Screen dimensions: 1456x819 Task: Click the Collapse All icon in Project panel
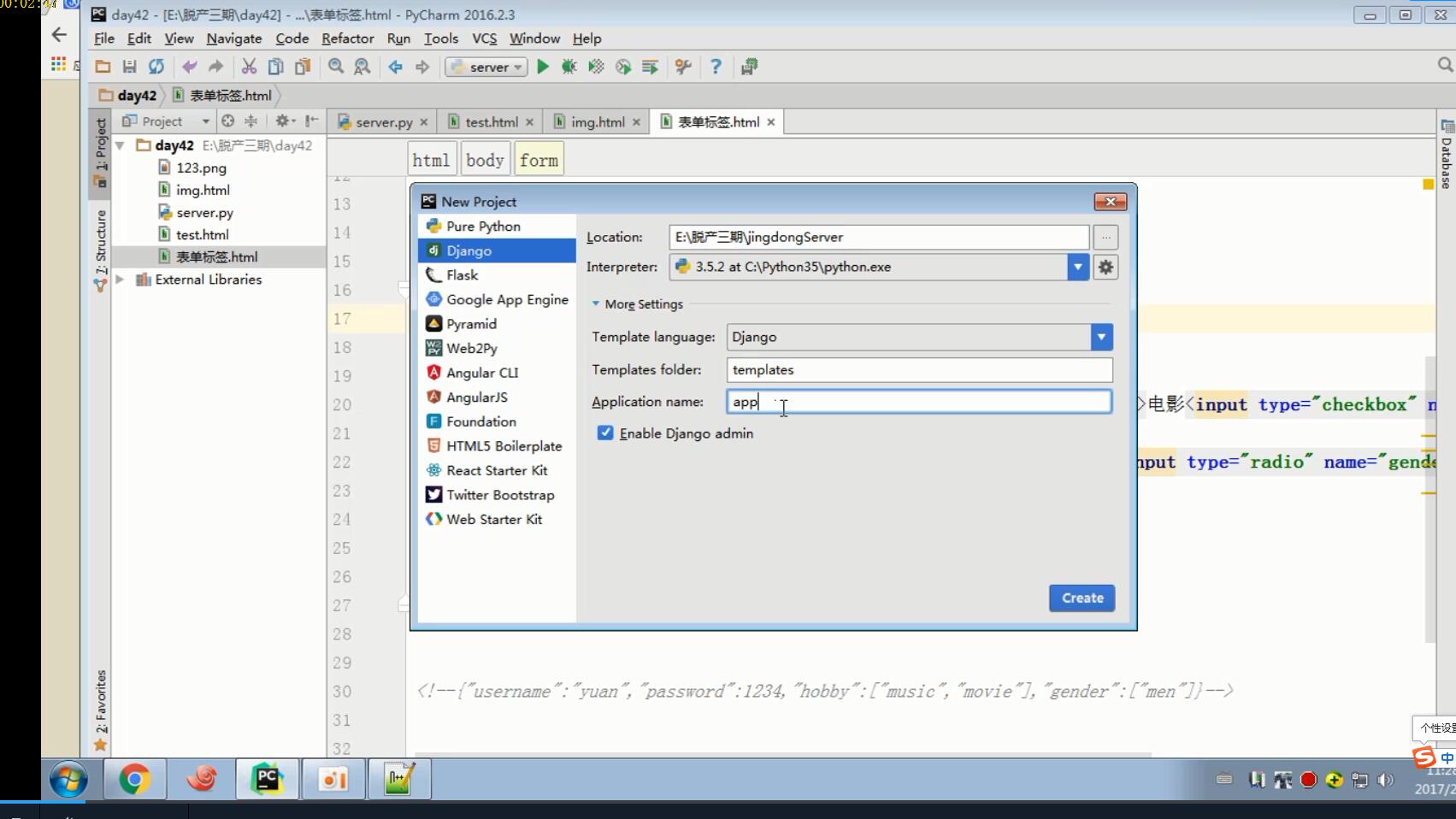click(x=251, y=121)
